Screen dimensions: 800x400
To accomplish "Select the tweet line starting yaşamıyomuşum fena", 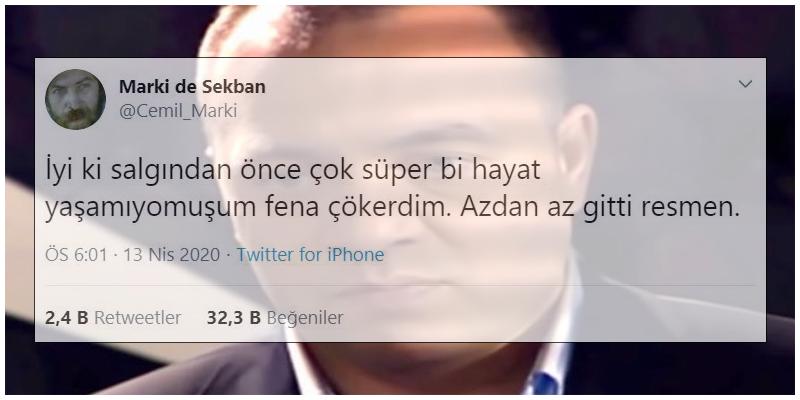I will 392,208.
